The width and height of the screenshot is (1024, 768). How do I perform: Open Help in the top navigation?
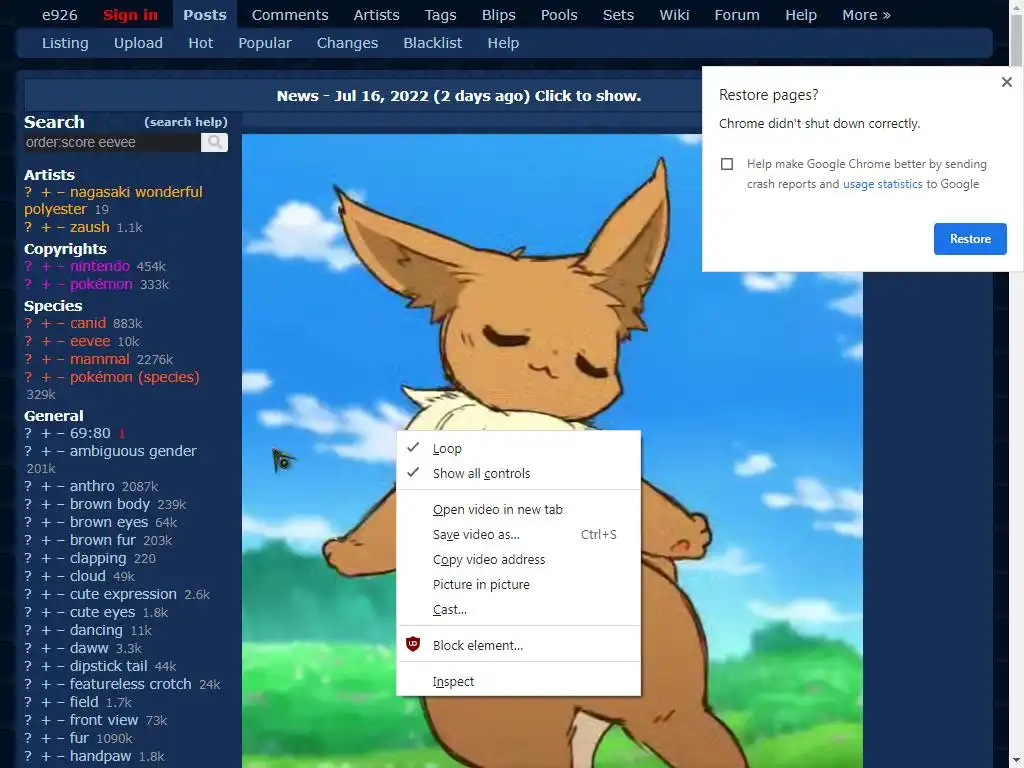801,14
